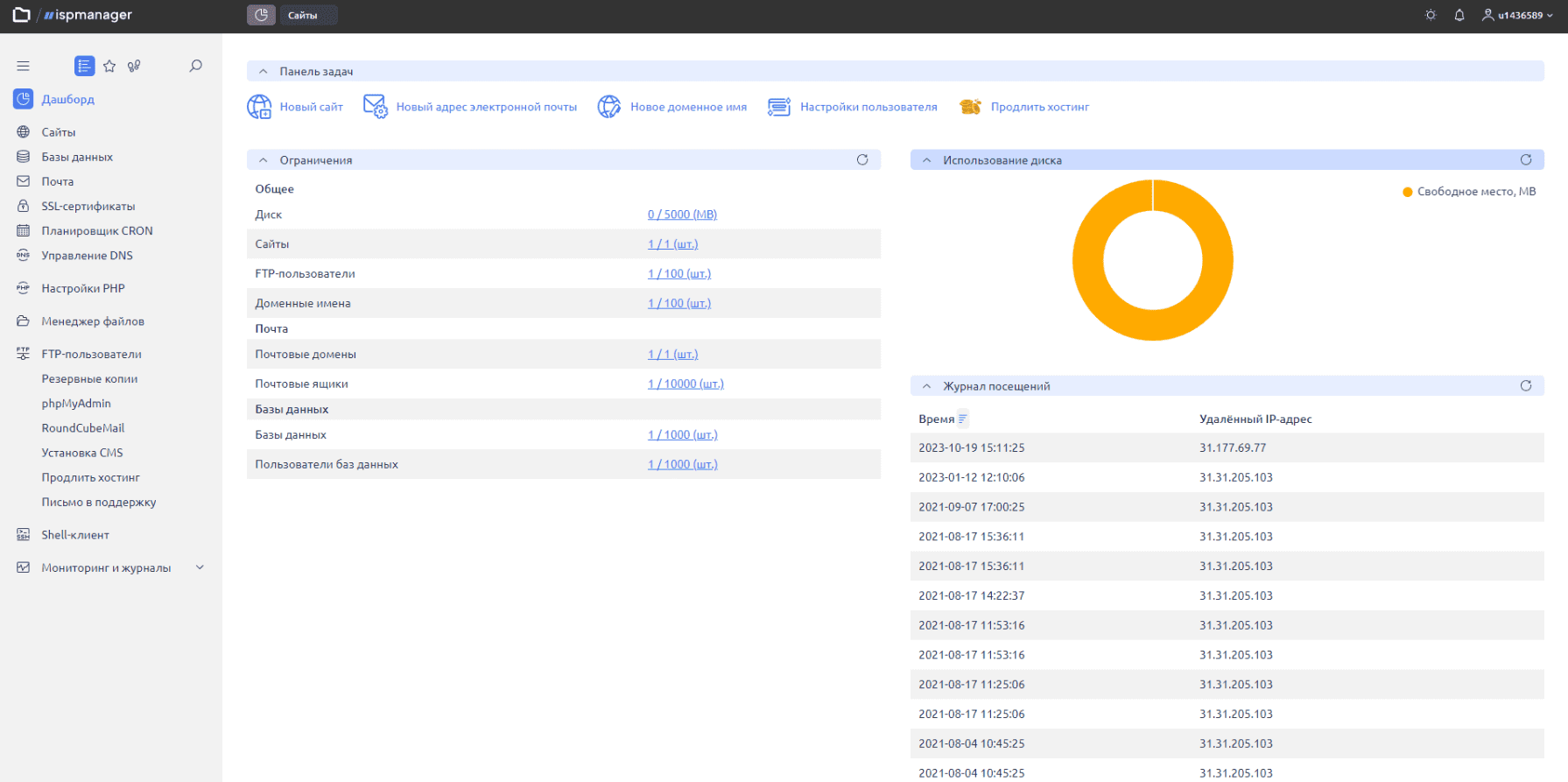Click the dashboard tab icon in top bar
The image size is (1568, 782).
(261, 15)
